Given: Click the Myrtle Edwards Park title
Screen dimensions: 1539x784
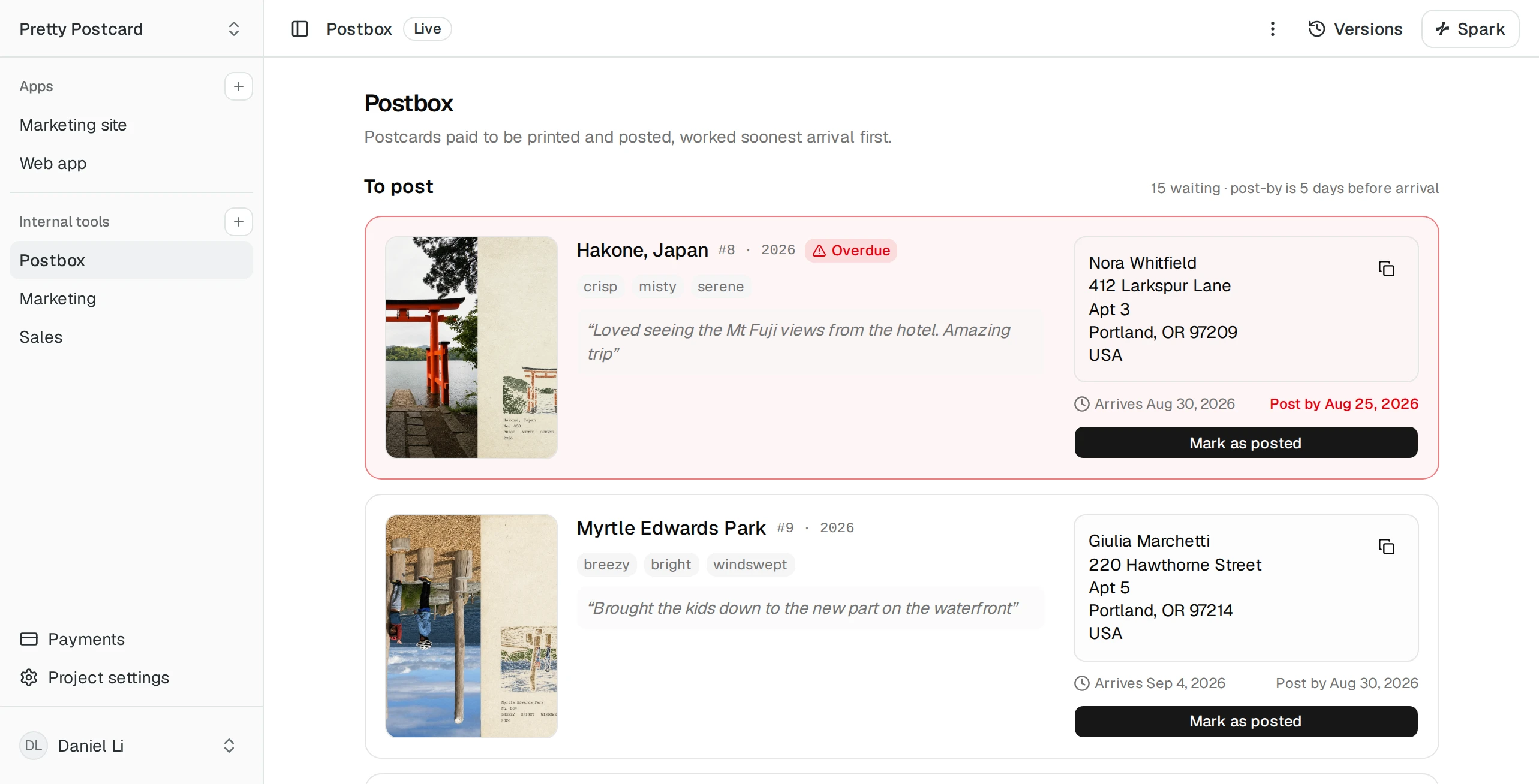Looking at the screenshot, I should click(671, 528).
